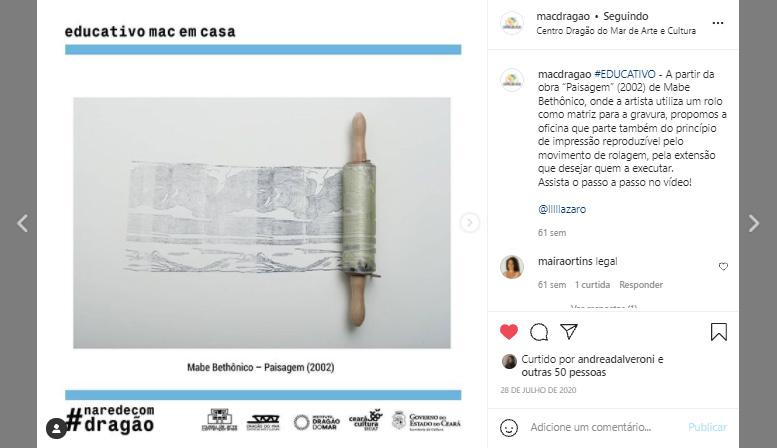Expand the hidden replies under the comment

coord(604,307)
